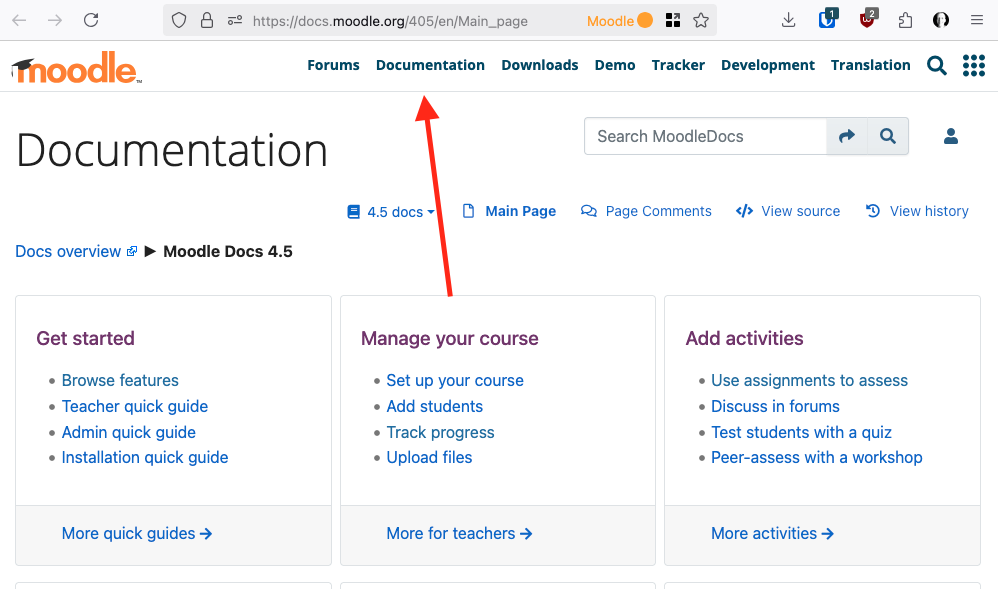Click the site padlock security icon
998x589 pixels.
tap(207, 20)
